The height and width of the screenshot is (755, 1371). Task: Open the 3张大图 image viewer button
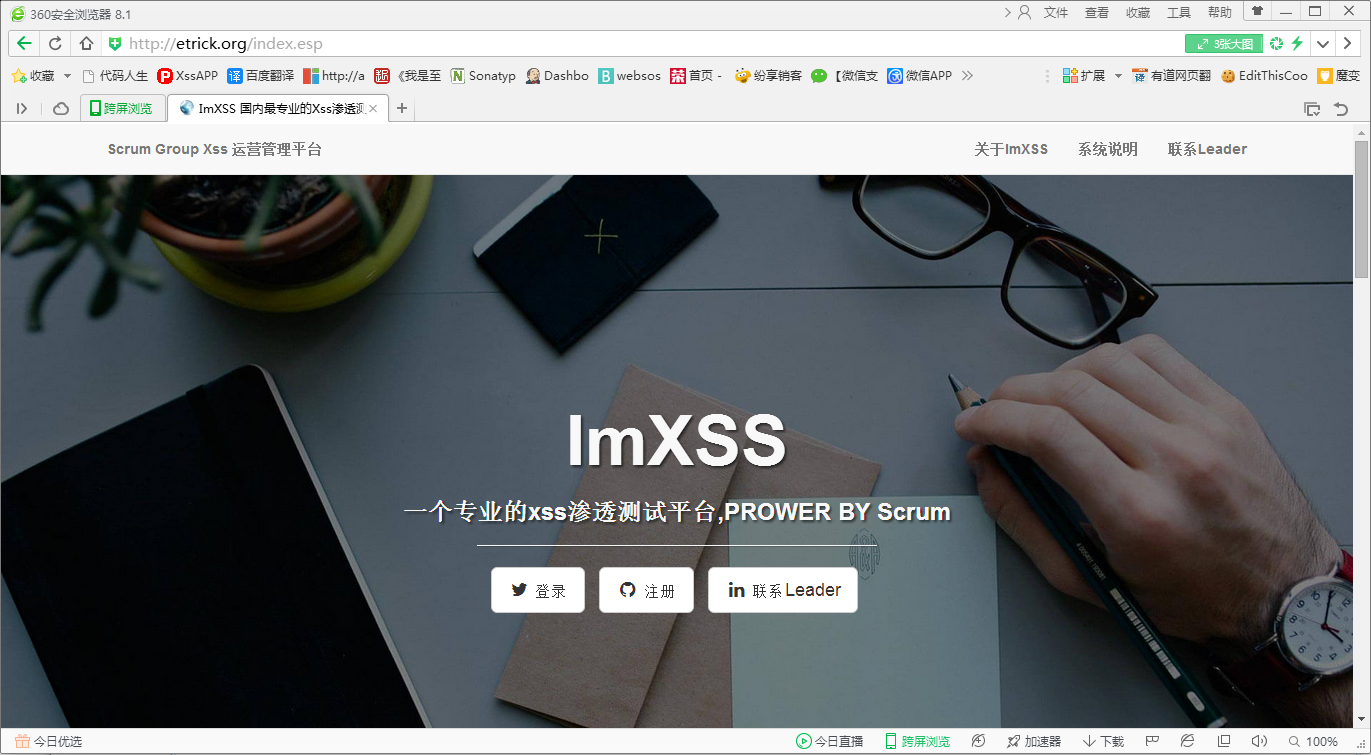pos(1224,44)
